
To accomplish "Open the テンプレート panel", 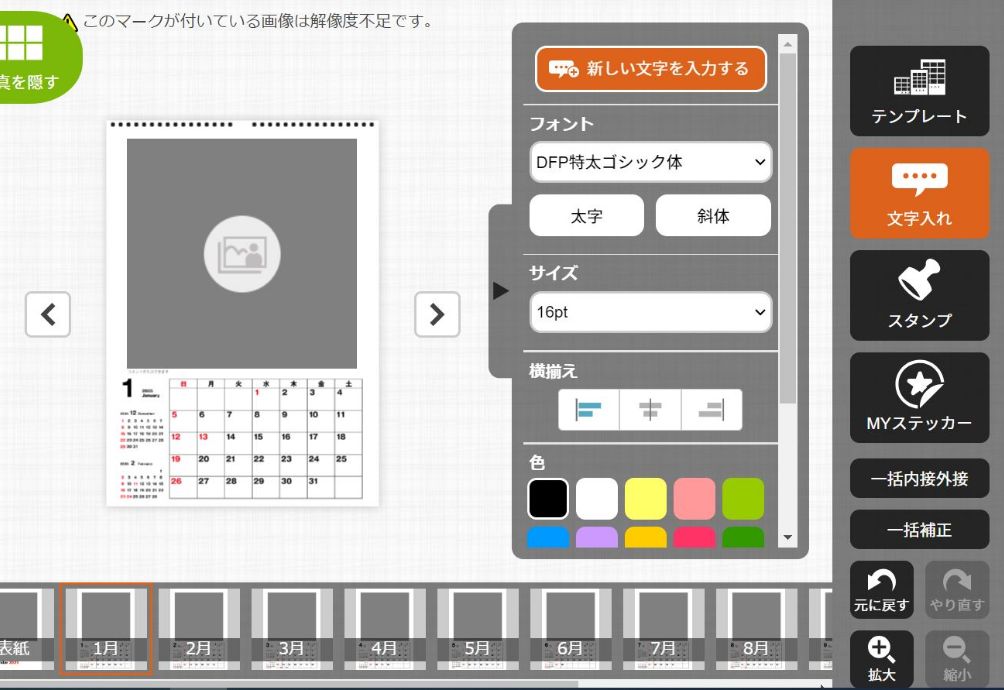I will 919,91.
